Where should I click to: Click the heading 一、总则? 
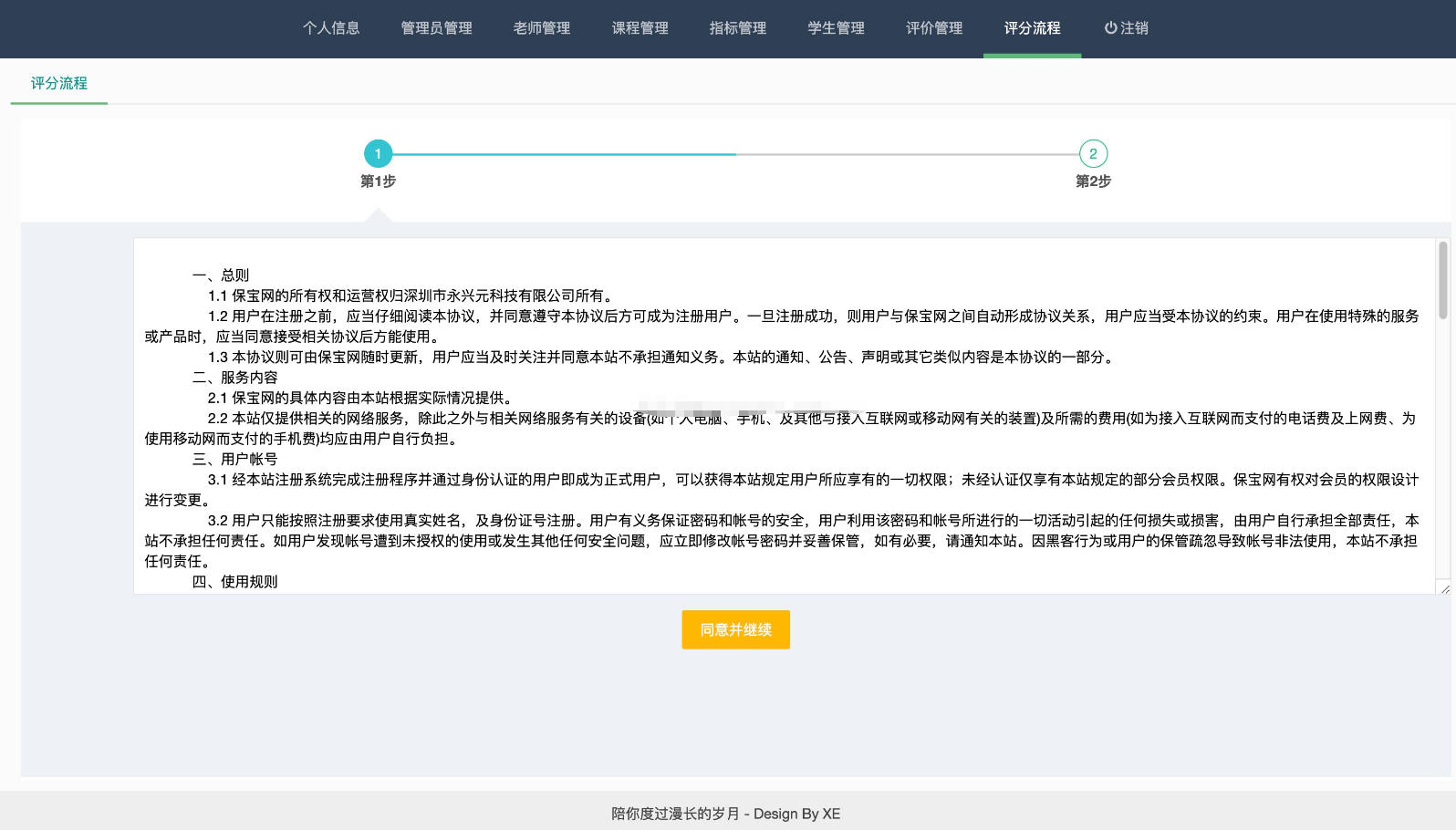pyautogui.click(x=221, y=275)
